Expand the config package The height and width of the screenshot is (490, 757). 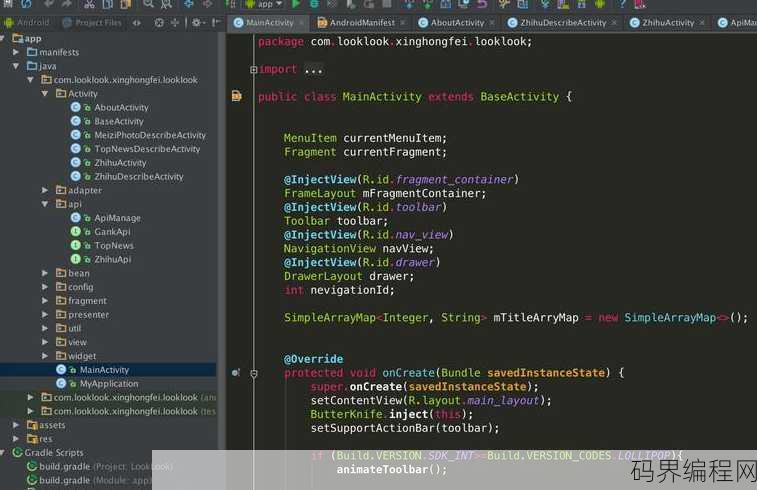click(x=45, y=287)
